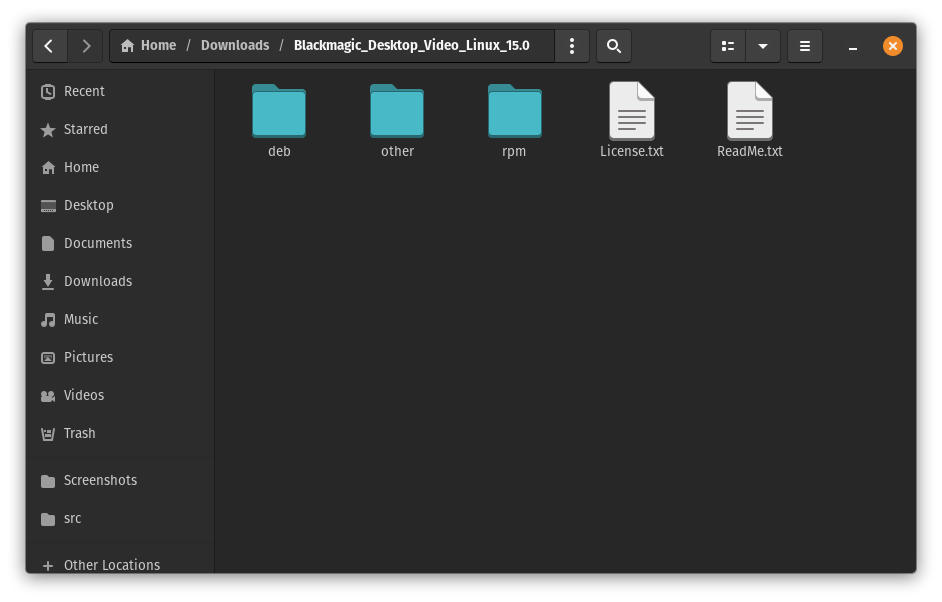Select the License.txt file
942x602 pixels.
632,120
